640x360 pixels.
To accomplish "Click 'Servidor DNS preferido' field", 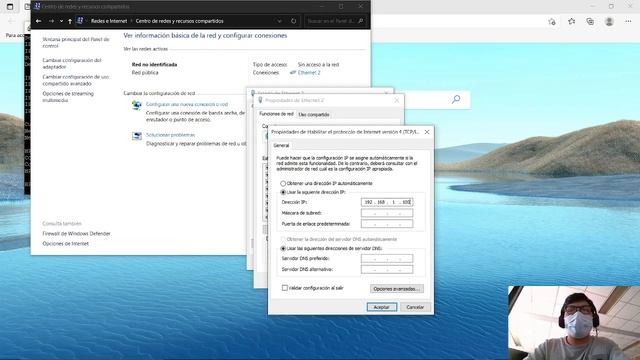I will (x=387, y=258).
